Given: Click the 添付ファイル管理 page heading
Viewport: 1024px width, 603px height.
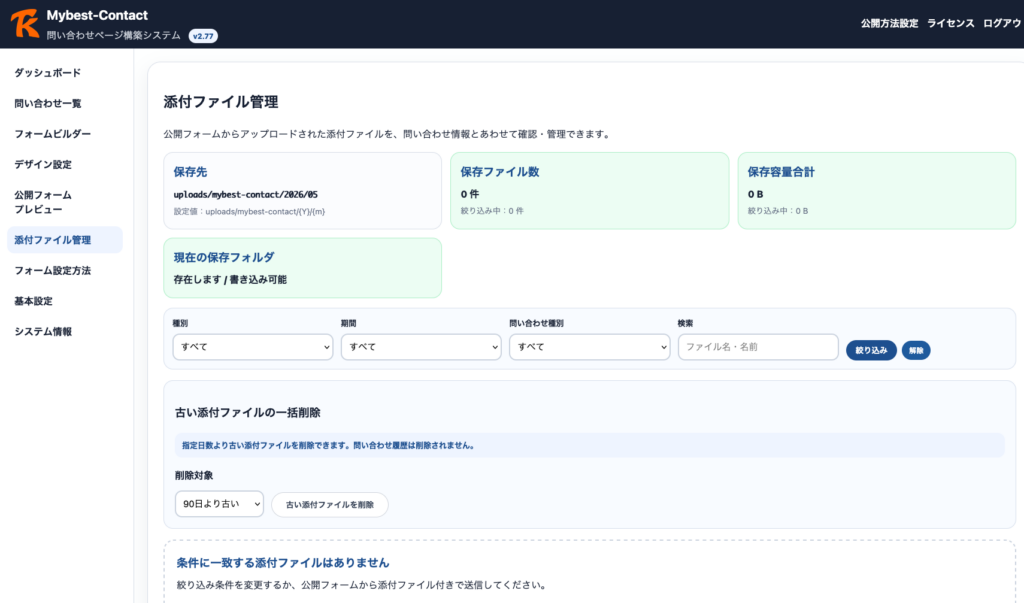Looking at the screenshot, I should pos(221,102).
